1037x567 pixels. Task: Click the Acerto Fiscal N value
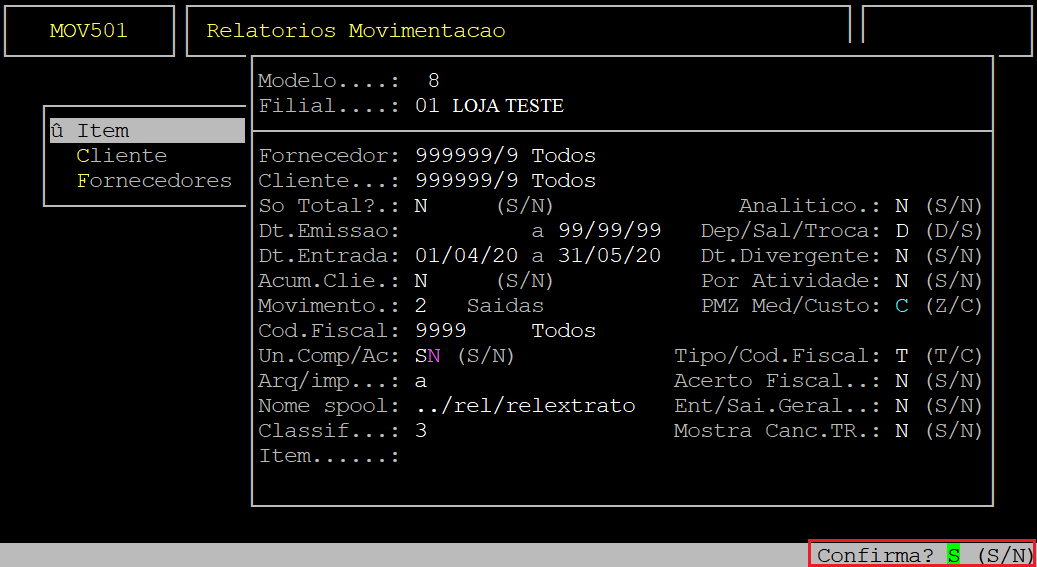[901, 381]
